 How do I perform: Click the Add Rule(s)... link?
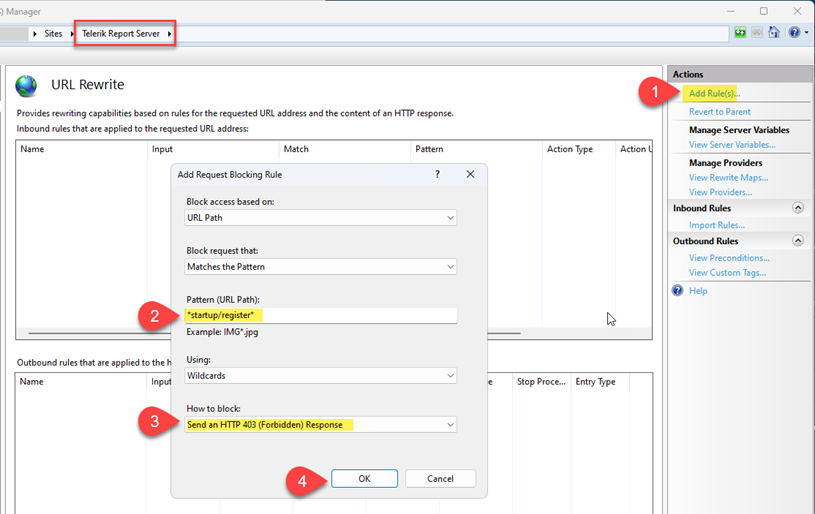(x=714, y=93)
